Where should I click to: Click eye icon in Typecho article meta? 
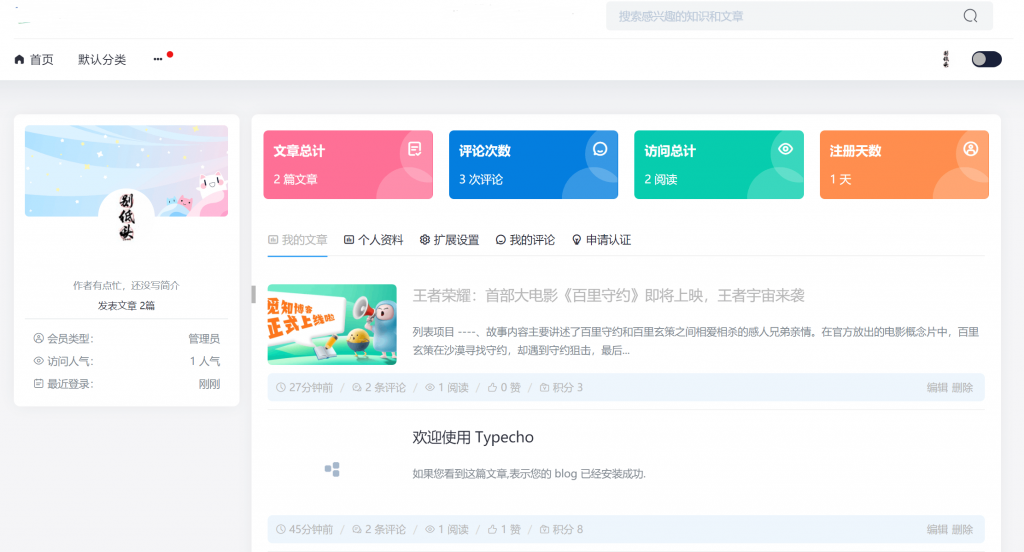pos(430,529)
